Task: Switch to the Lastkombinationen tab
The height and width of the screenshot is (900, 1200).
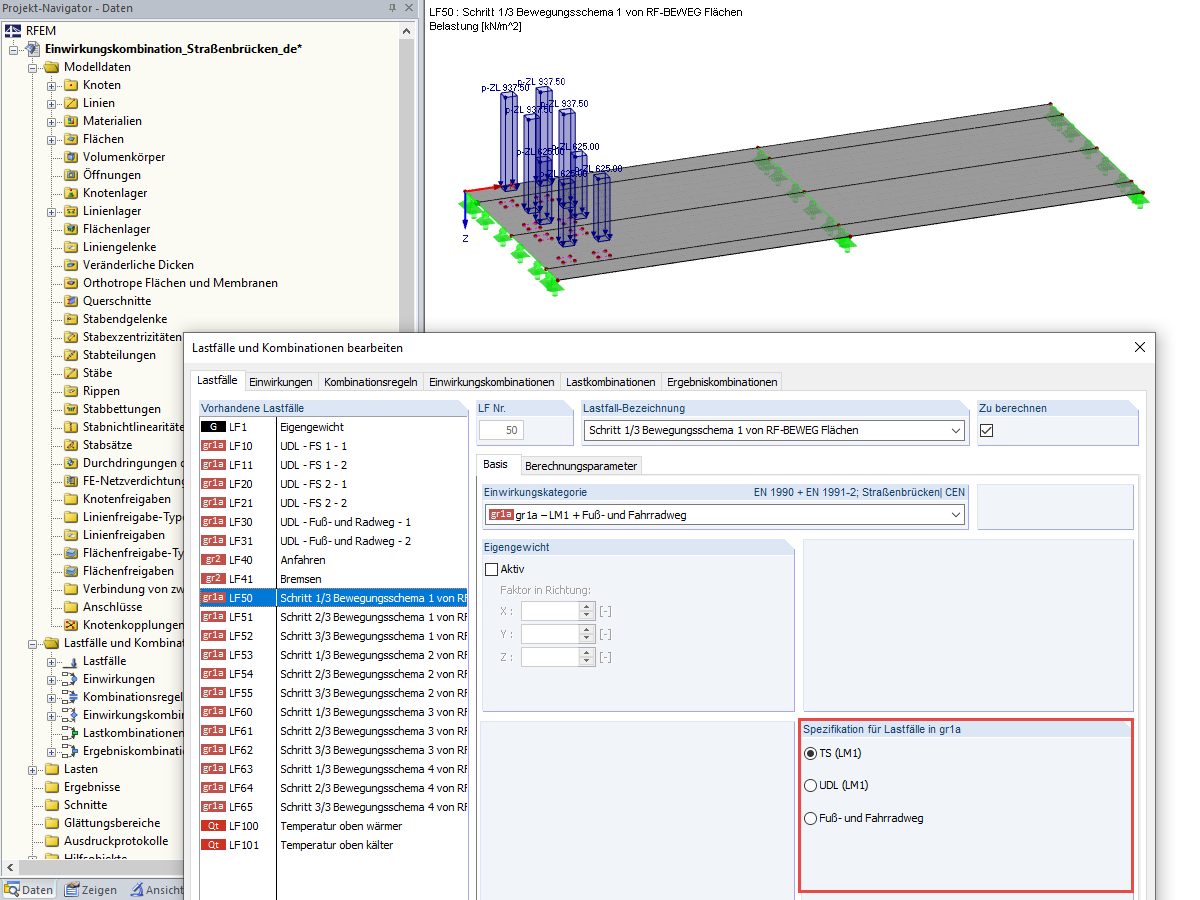Action: click(x=611, y=382)
